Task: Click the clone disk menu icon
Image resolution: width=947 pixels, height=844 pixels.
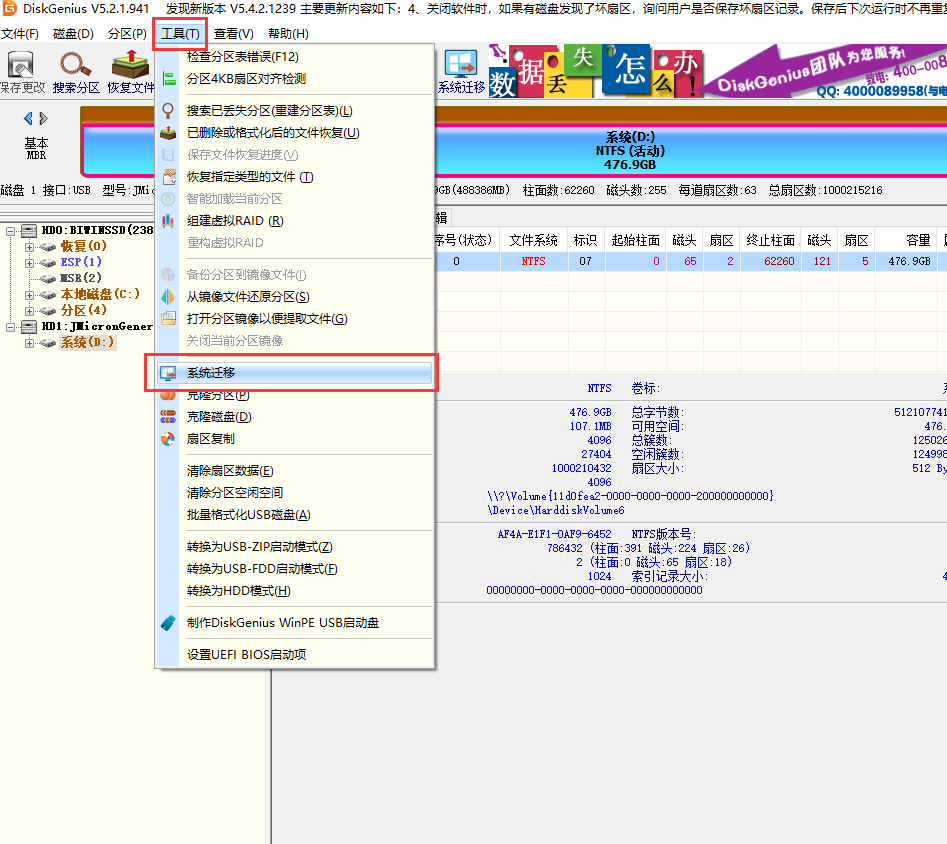Action: coord(168,417)
